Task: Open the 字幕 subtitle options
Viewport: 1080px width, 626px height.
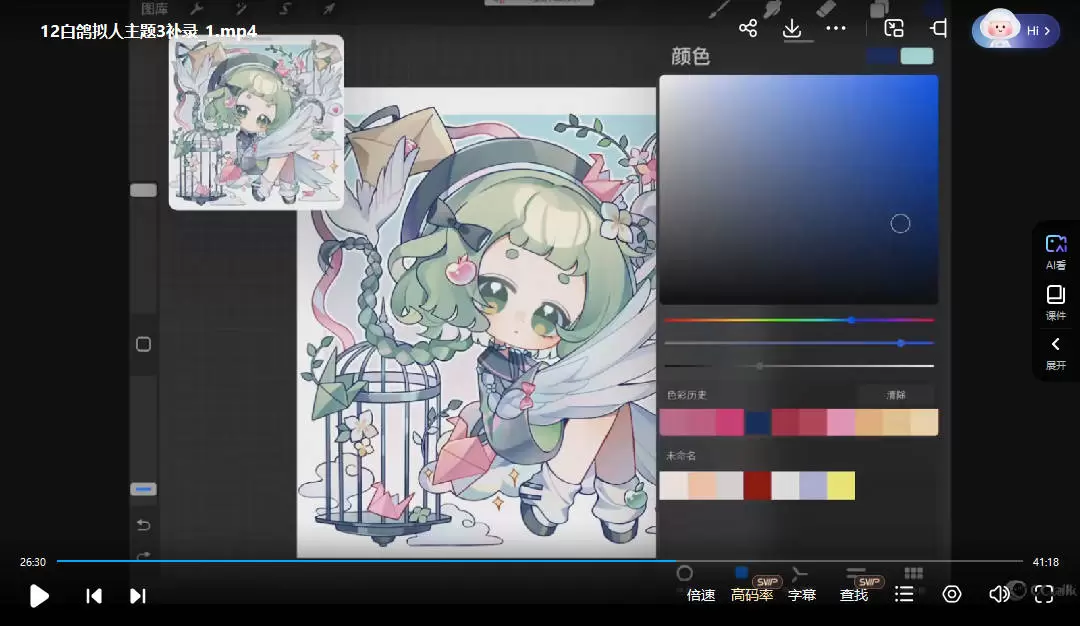Action: tap(802, 595)
